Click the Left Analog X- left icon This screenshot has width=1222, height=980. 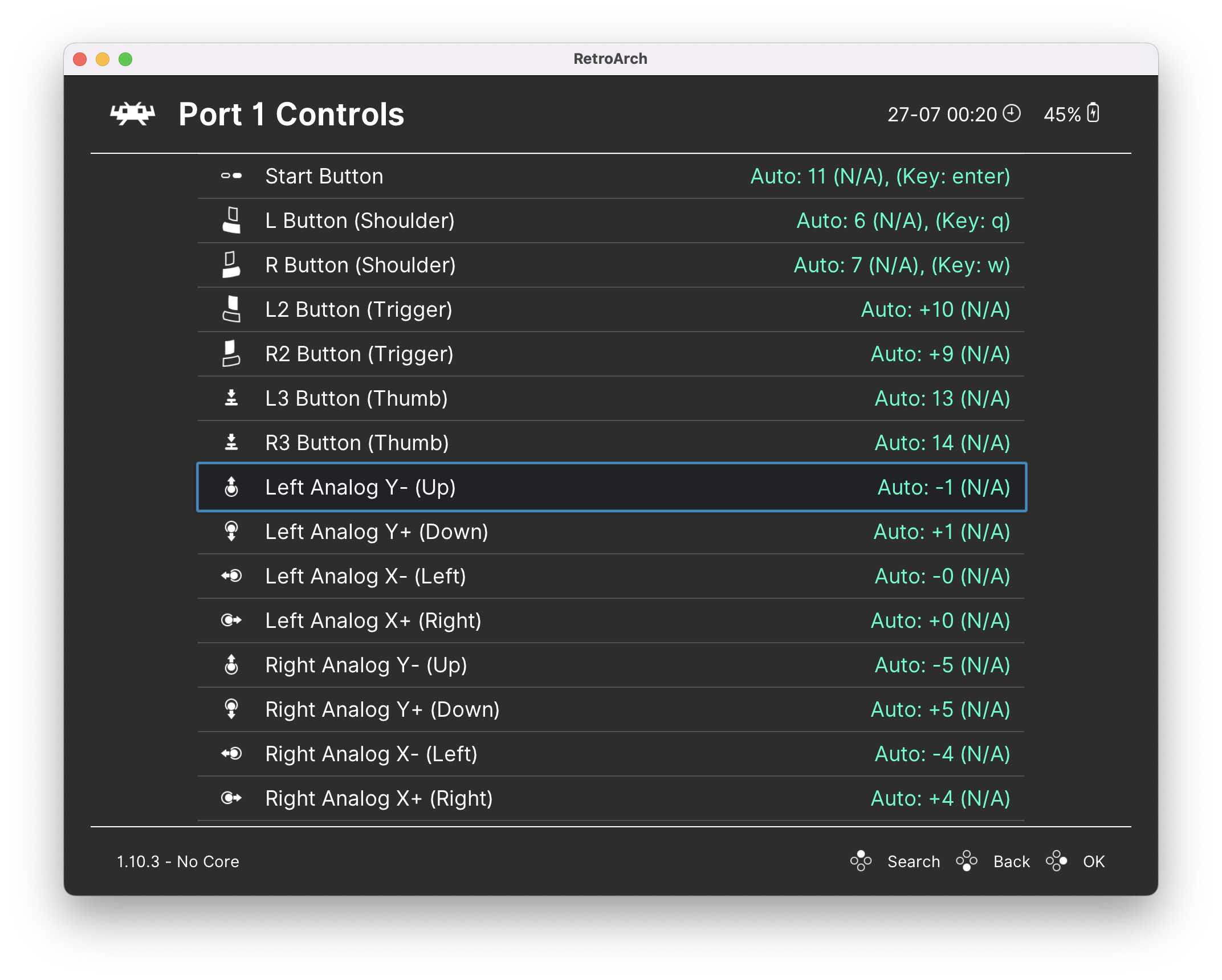[x=231, y=576]
